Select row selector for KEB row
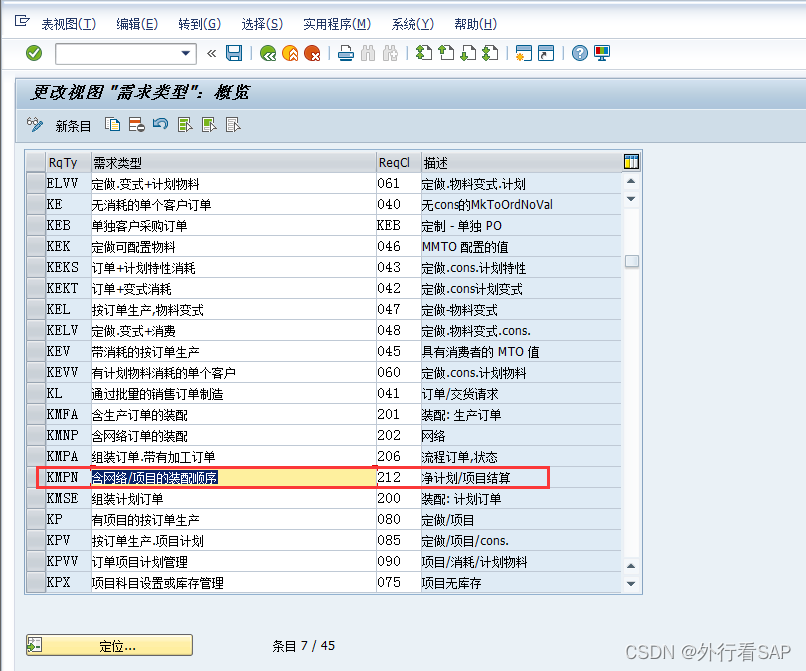Image resolution: width=806 pixels, height=671 pixels. (x=36, y=226)
